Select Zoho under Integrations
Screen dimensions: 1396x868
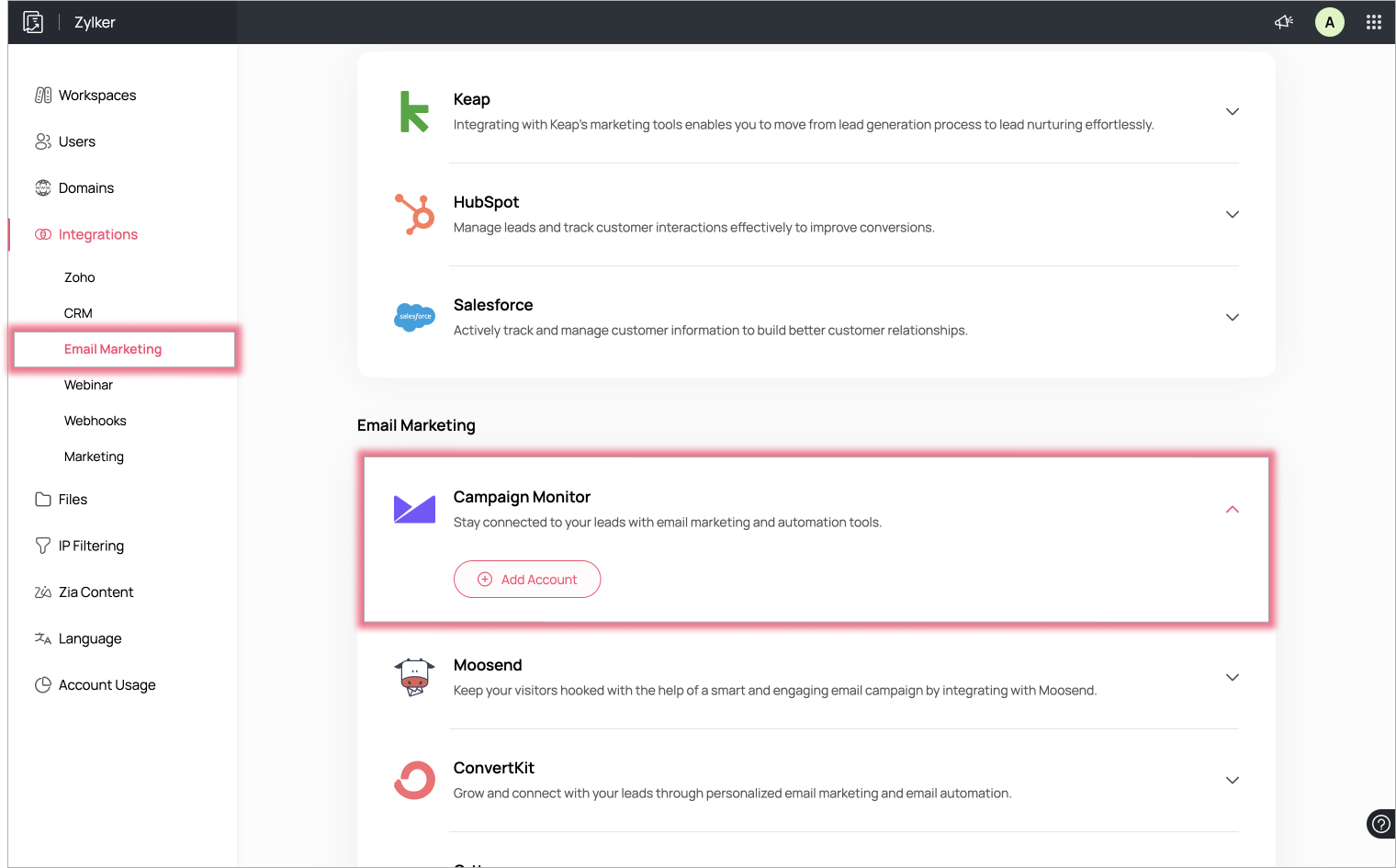pos(80,277)
